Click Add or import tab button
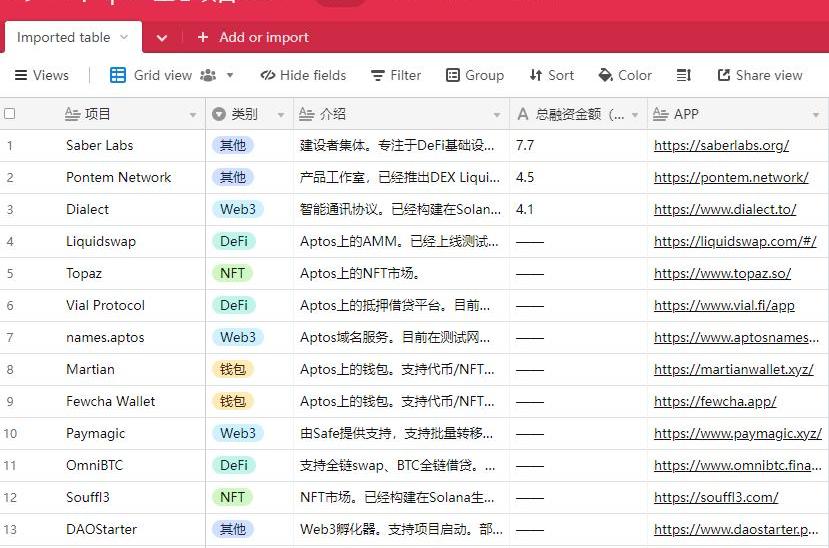The image size is (829, 548). tap(253, 37)
